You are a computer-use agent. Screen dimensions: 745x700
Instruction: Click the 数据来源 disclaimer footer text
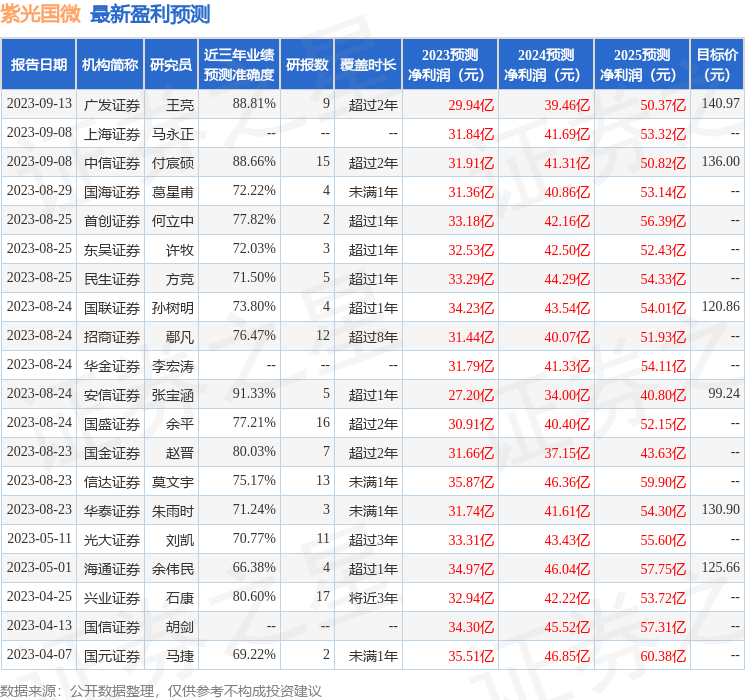(x=161, y=690)
